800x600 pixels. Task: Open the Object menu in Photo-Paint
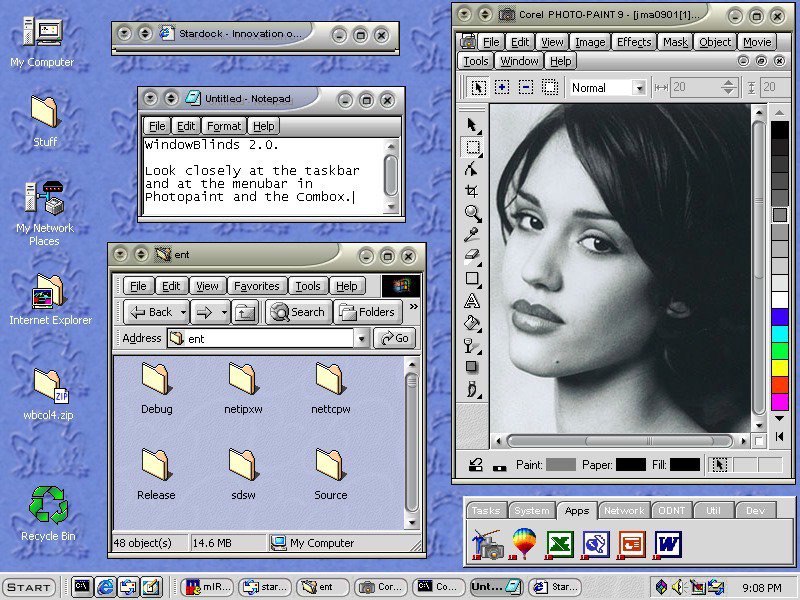pyautogui.click(x=715, y=42)
